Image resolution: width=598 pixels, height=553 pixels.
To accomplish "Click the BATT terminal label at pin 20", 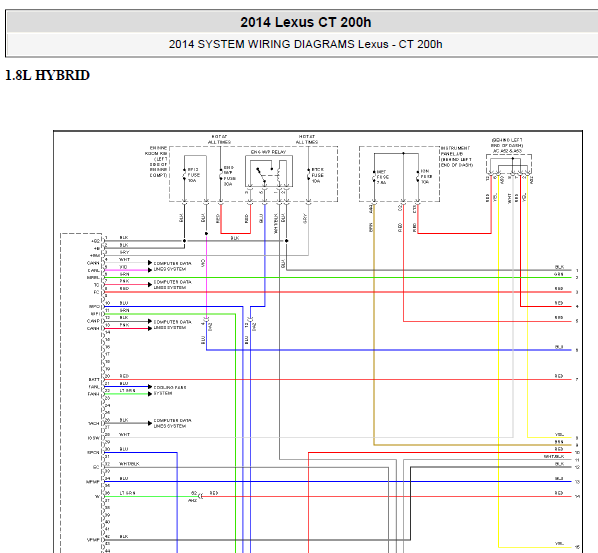I will (x=94, y=379).
